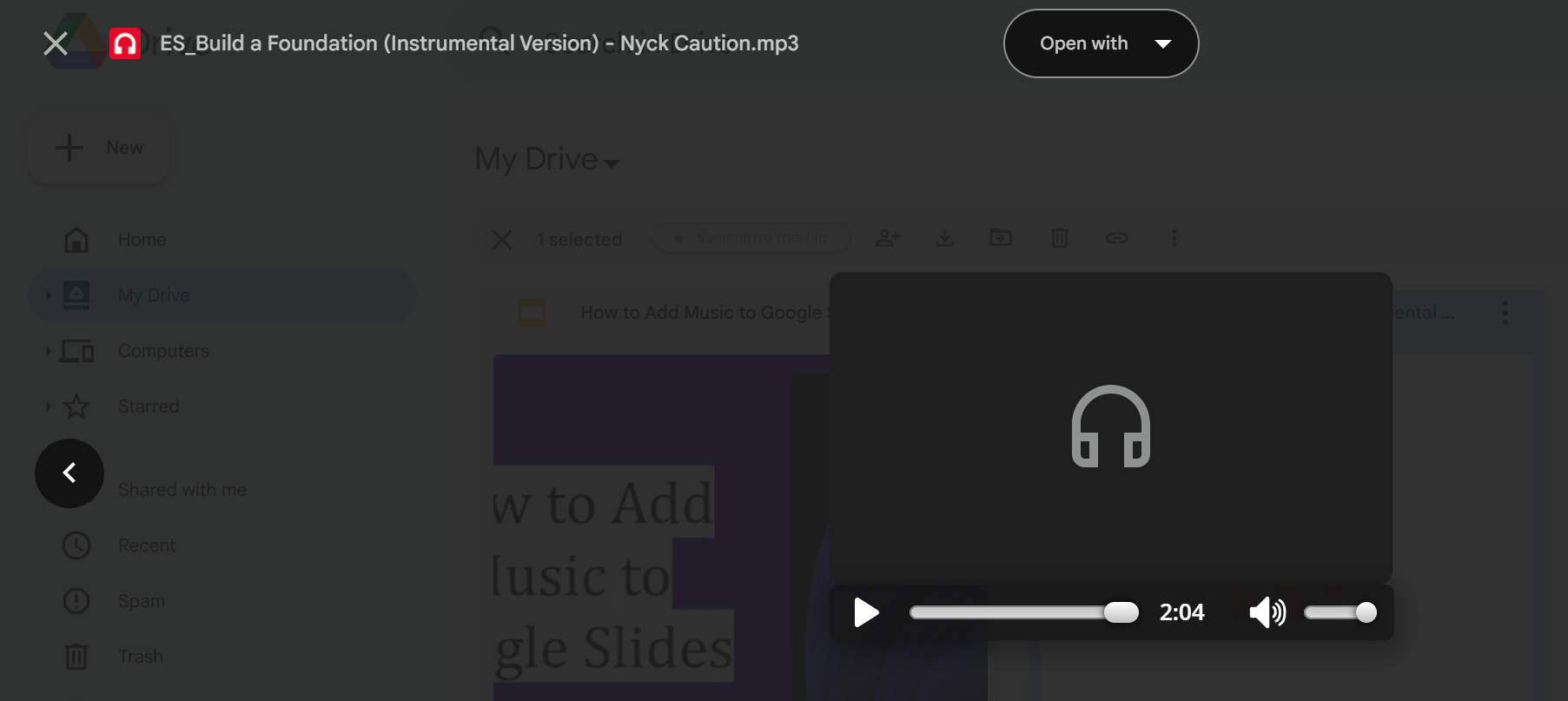Go to the previous file with back arrow

point(69,473)
